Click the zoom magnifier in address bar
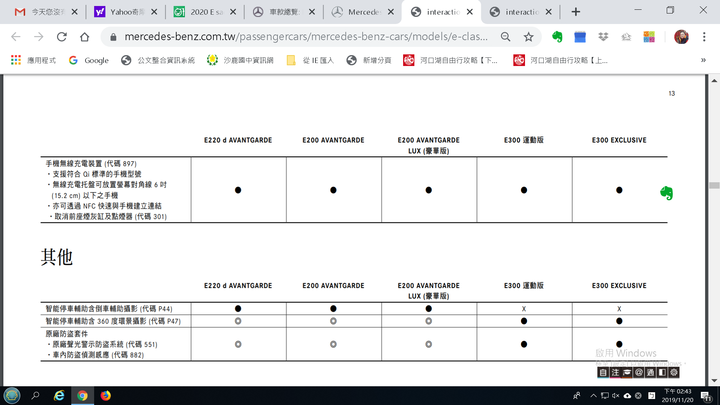The image size is (720, 405). 506,37
